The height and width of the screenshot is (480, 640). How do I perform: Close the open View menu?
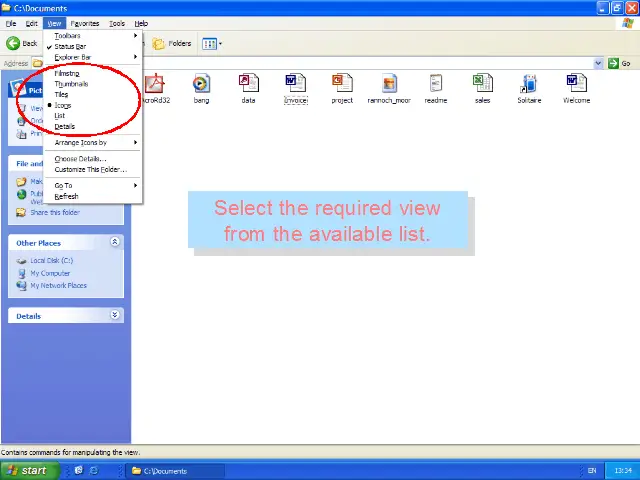coord(54,24)
